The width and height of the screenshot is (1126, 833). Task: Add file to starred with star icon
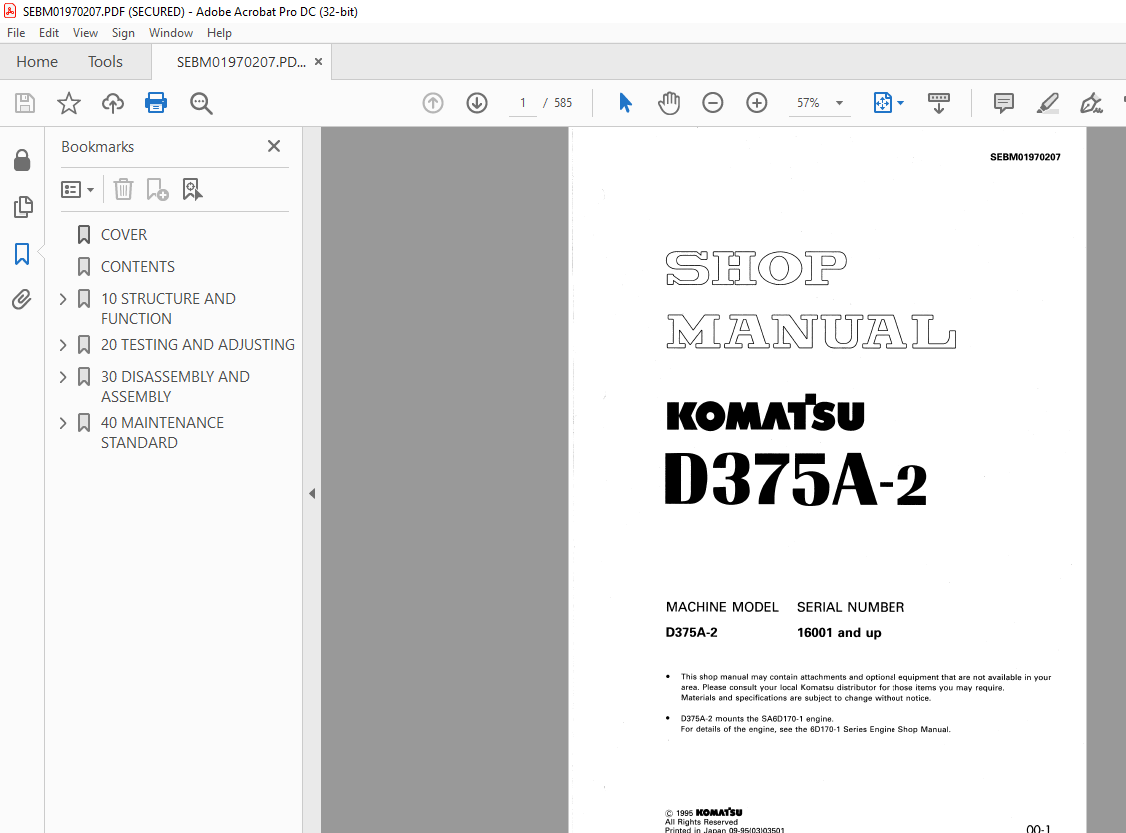pyautogui.click(x=69, y=103)
